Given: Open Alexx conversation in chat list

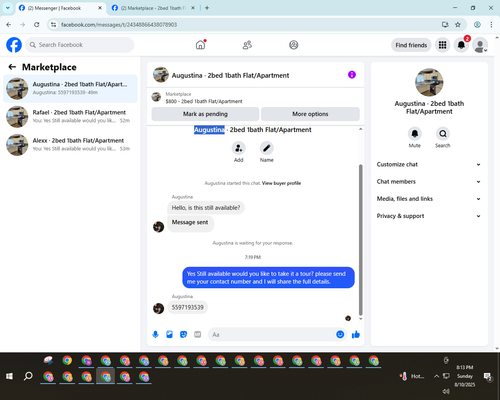Looking at the screenshot, I should pyautogui.click(x=70, y=145).
